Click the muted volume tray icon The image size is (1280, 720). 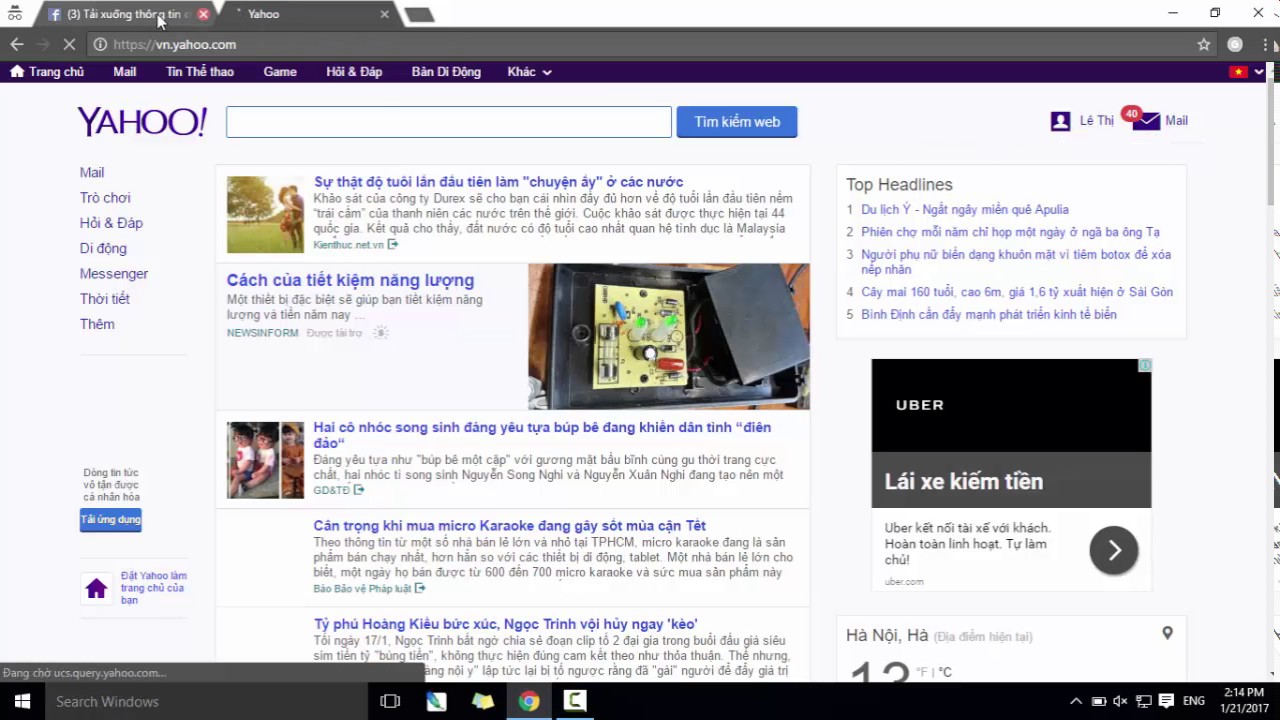(x=1121, y=701)
